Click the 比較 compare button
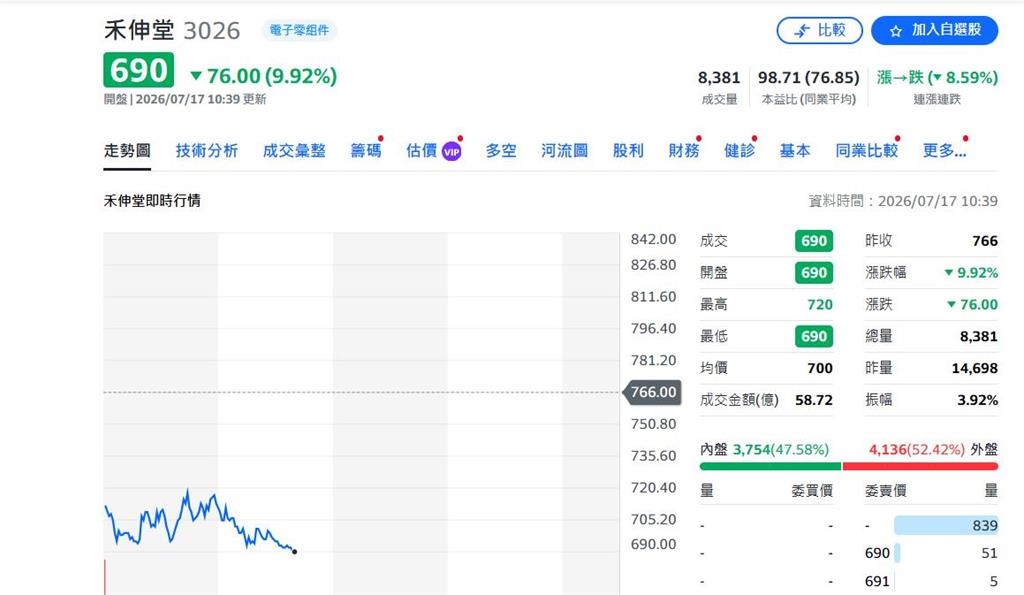This screenshot has height=595, width=1024. coord(819,30)
